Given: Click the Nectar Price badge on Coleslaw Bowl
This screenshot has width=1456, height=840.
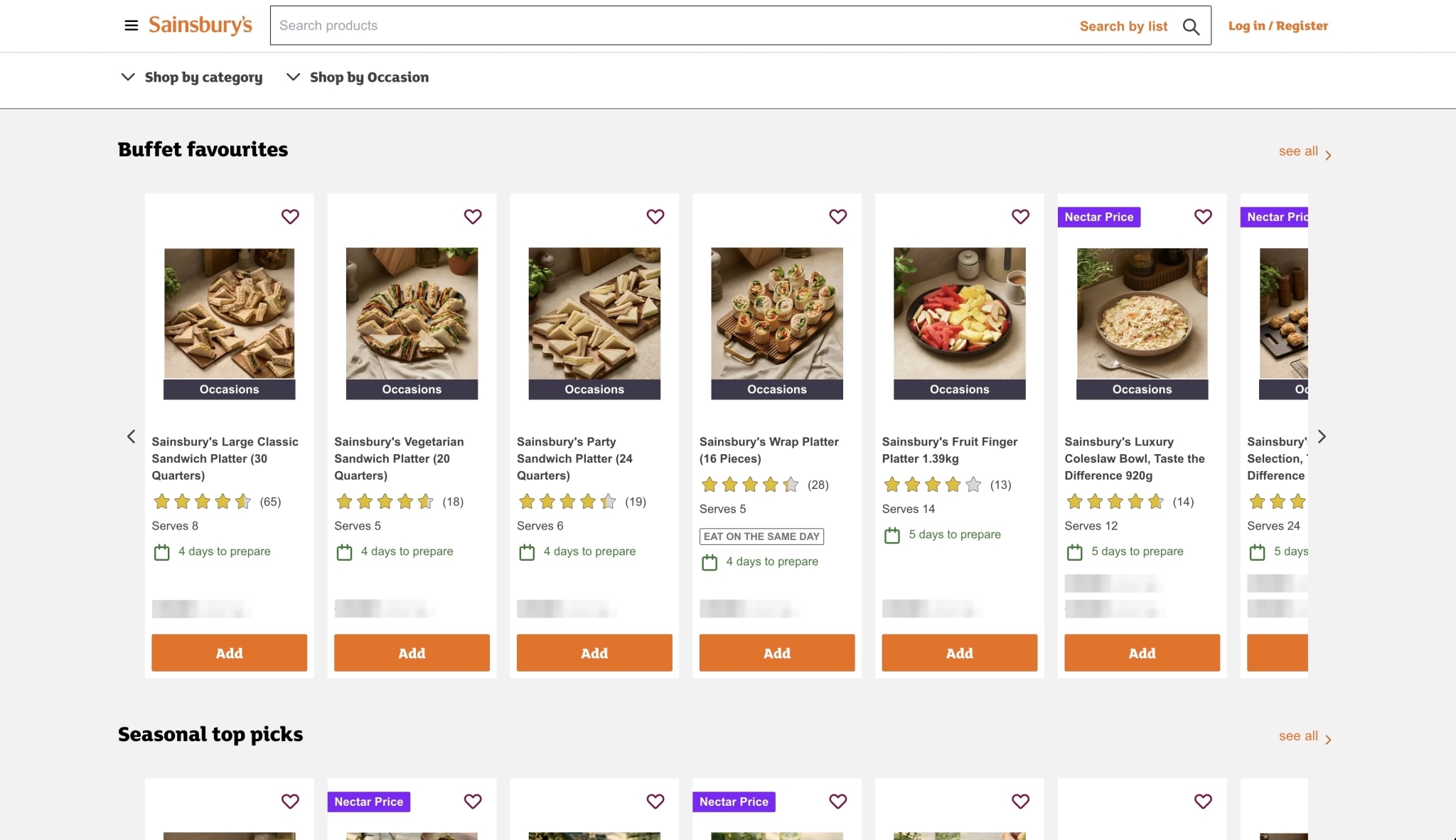Looking at the screenshot, I should (1098, 217).
